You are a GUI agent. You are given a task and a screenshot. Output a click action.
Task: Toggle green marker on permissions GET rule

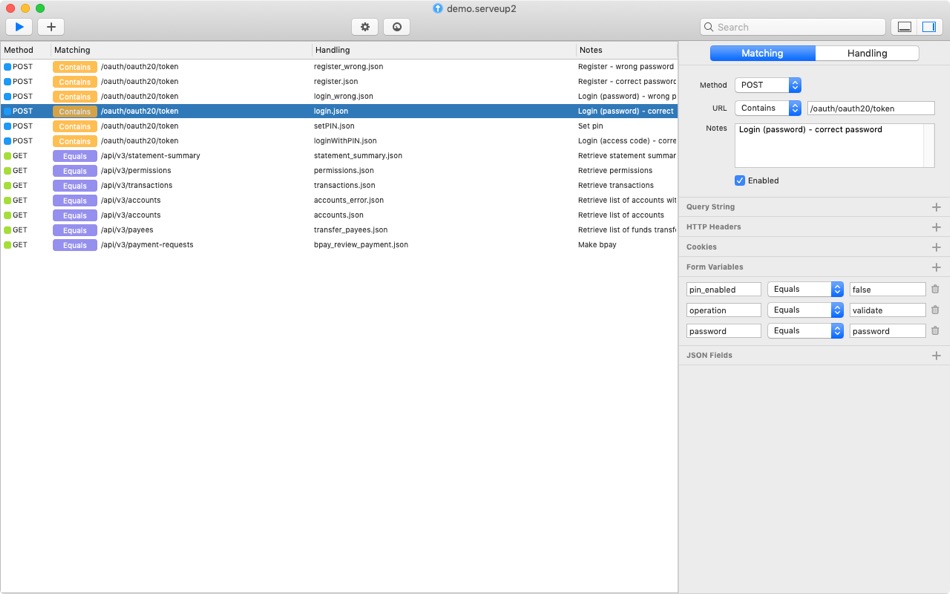coord(7,171)
